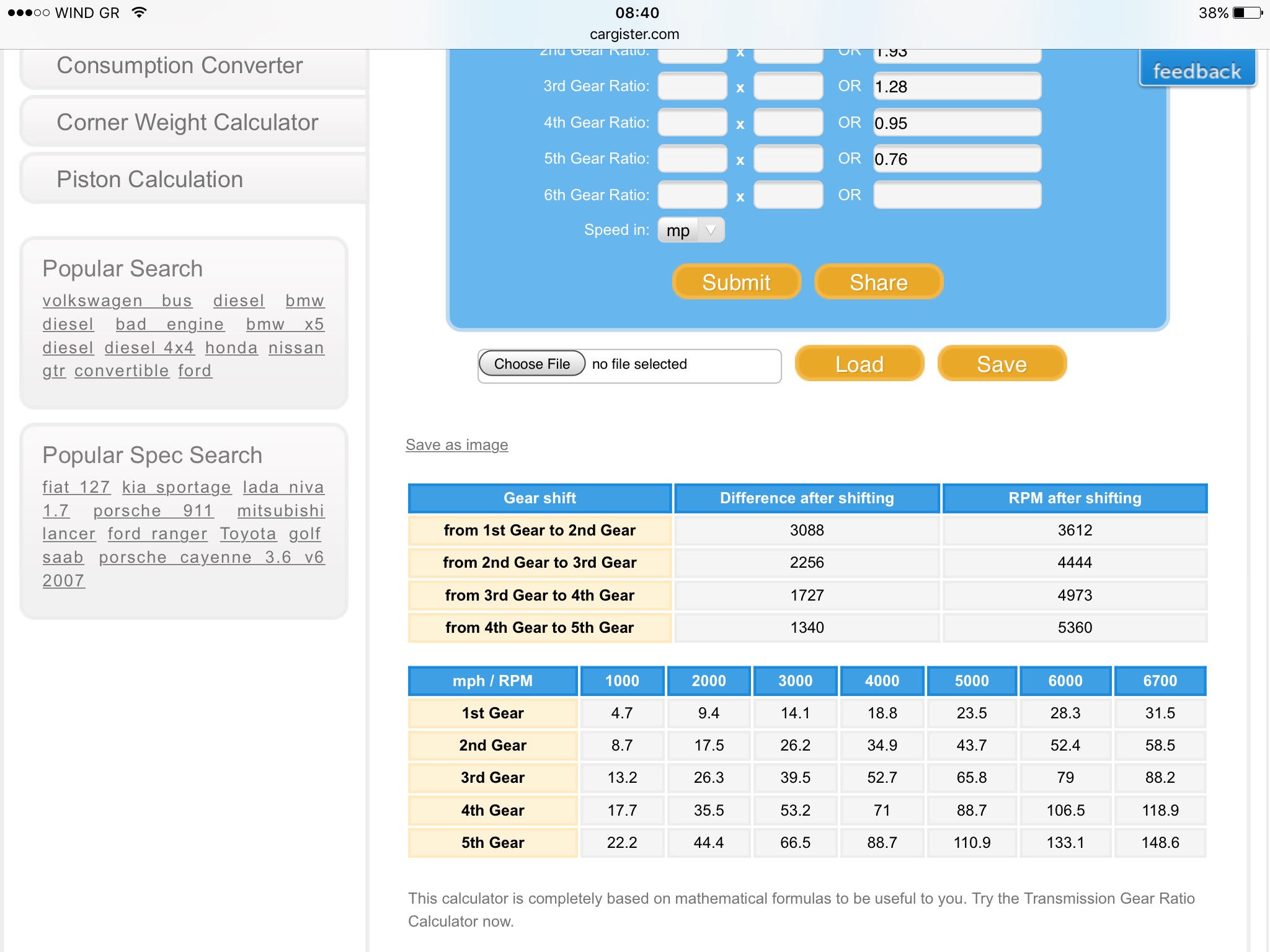
Task: Focus the empty 6th Gear Ratio OR field
Action: (x=957, y=195)
